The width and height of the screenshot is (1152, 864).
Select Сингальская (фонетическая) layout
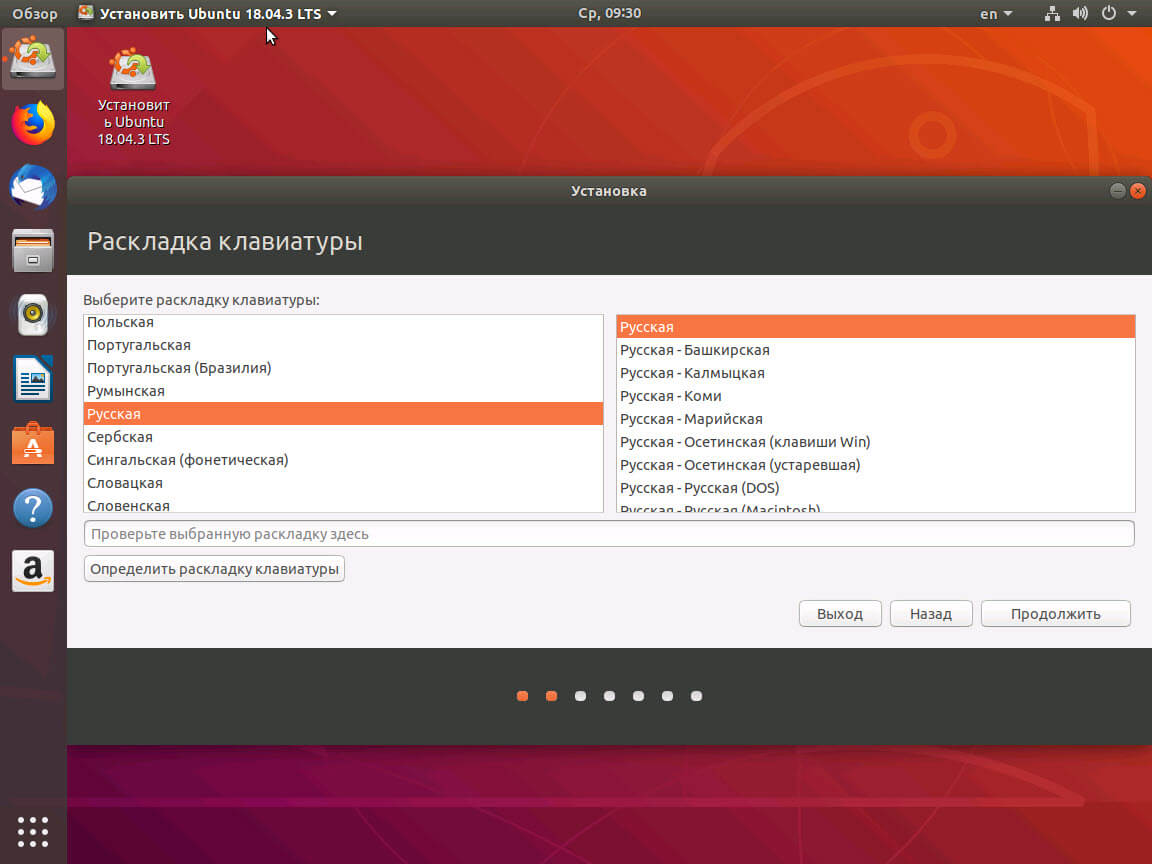tap(343, 460)
